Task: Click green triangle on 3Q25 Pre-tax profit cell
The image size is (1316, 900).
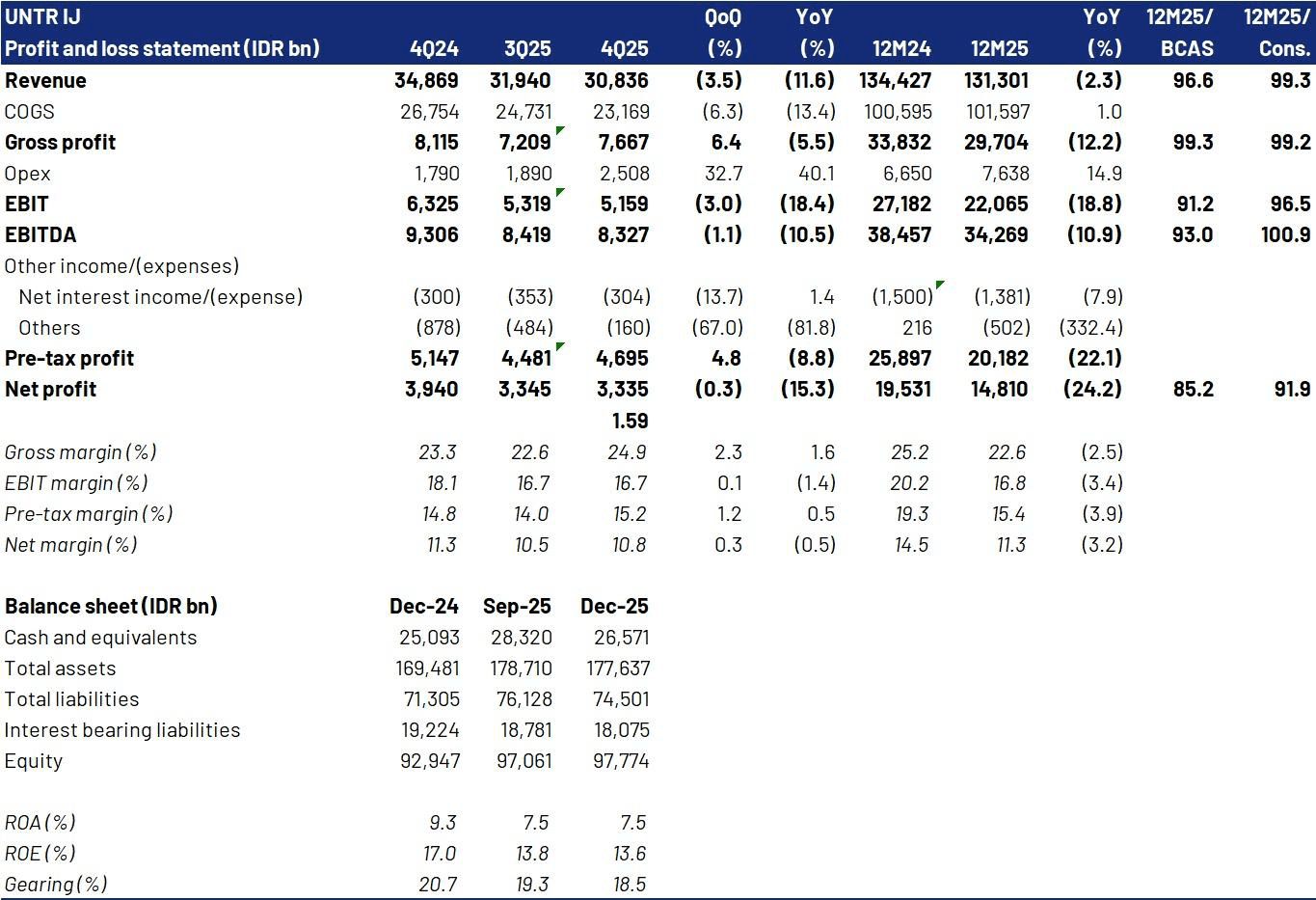Action: pos(559,346)
